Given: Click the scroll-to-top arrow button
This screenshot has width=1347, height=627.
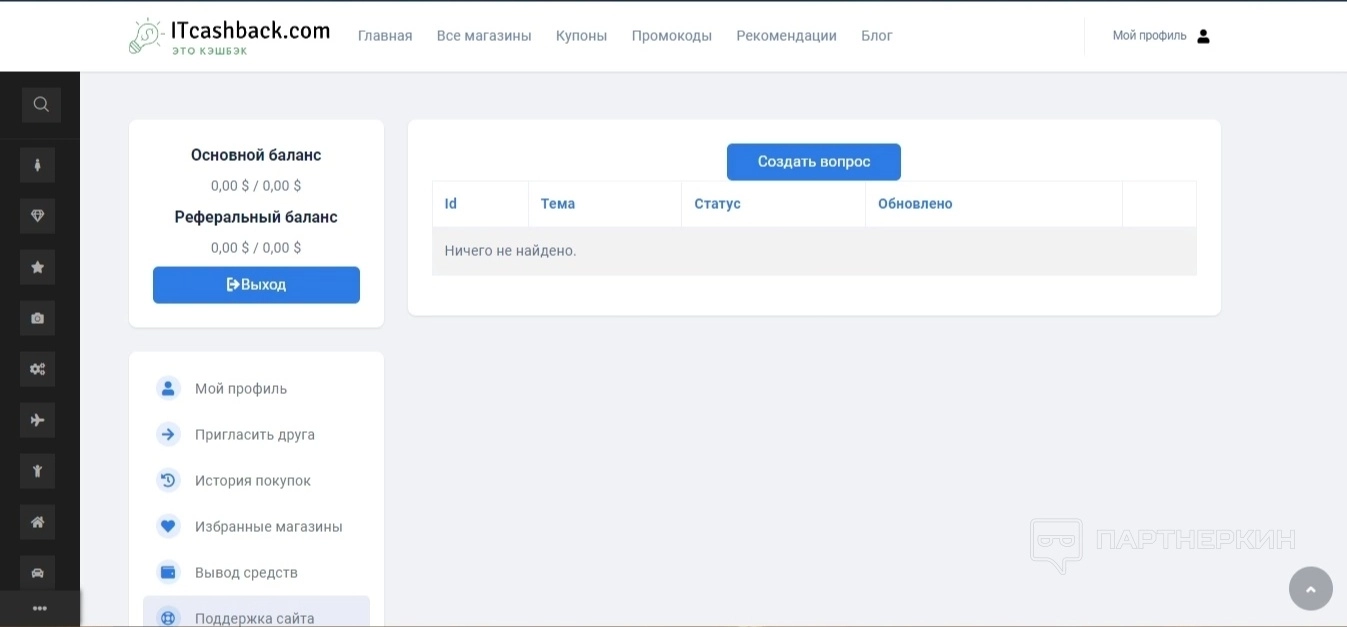Looking at the screenshot, I should (1311, 588).
